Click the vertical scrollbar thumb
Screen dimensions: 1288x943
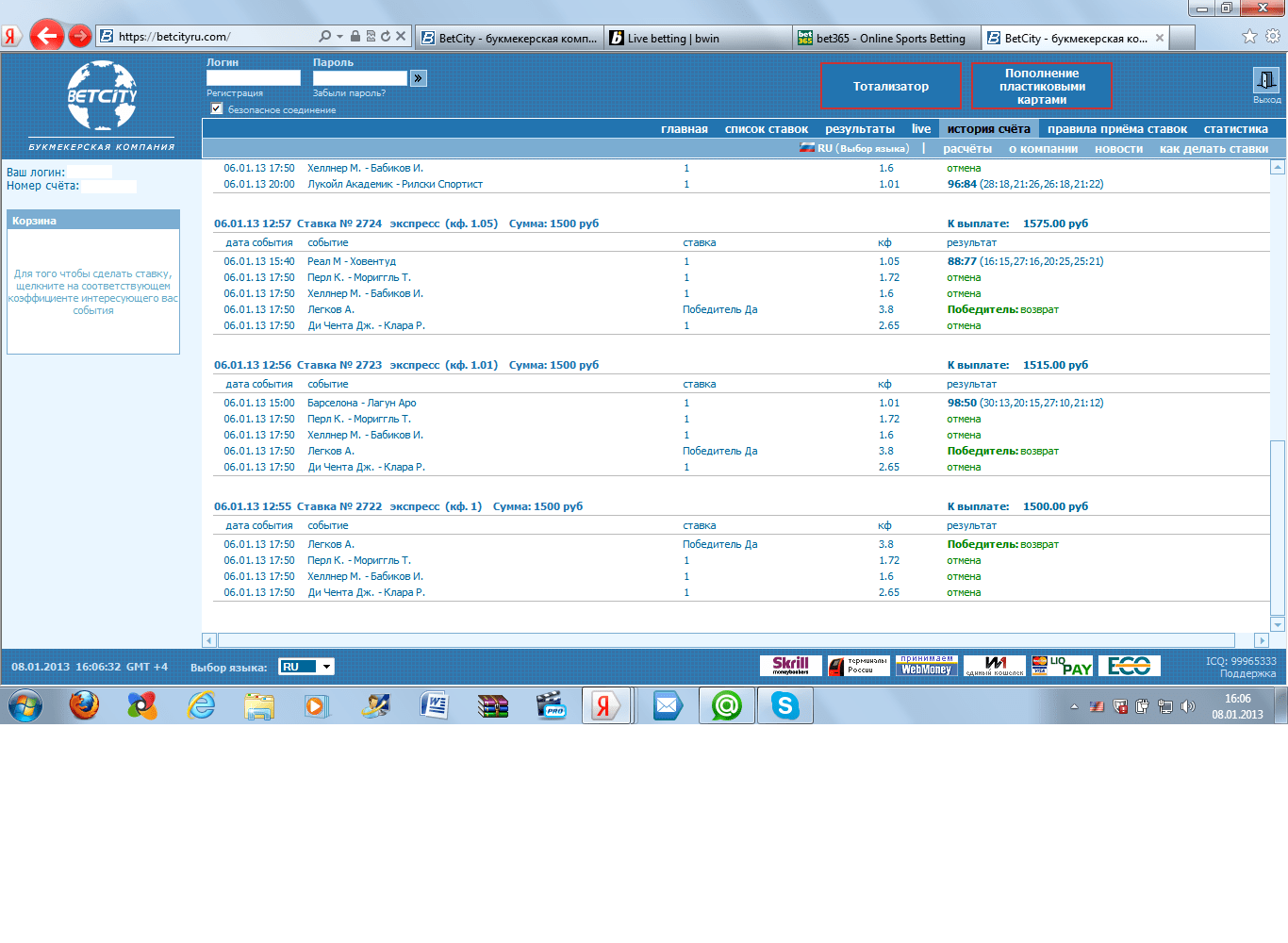coord(1278,526)
